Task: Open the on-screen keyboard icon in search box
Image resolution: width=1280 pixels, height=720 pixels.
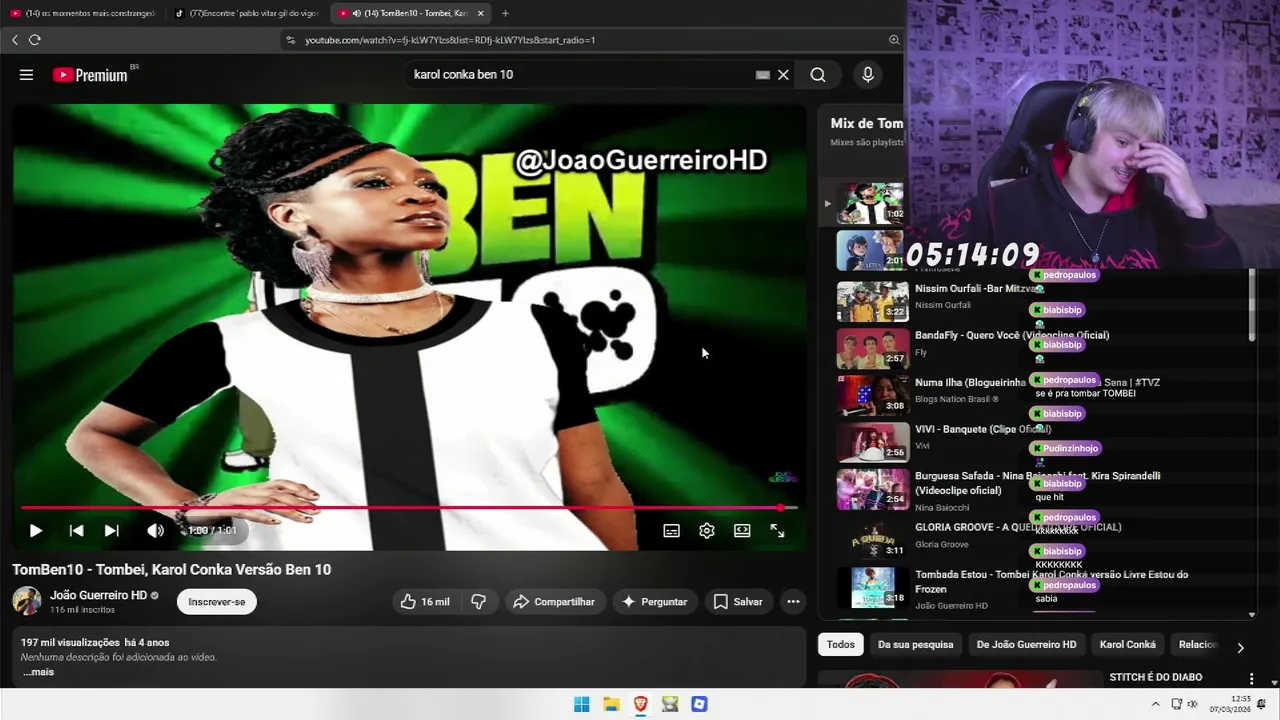Action: coord(763,75)
